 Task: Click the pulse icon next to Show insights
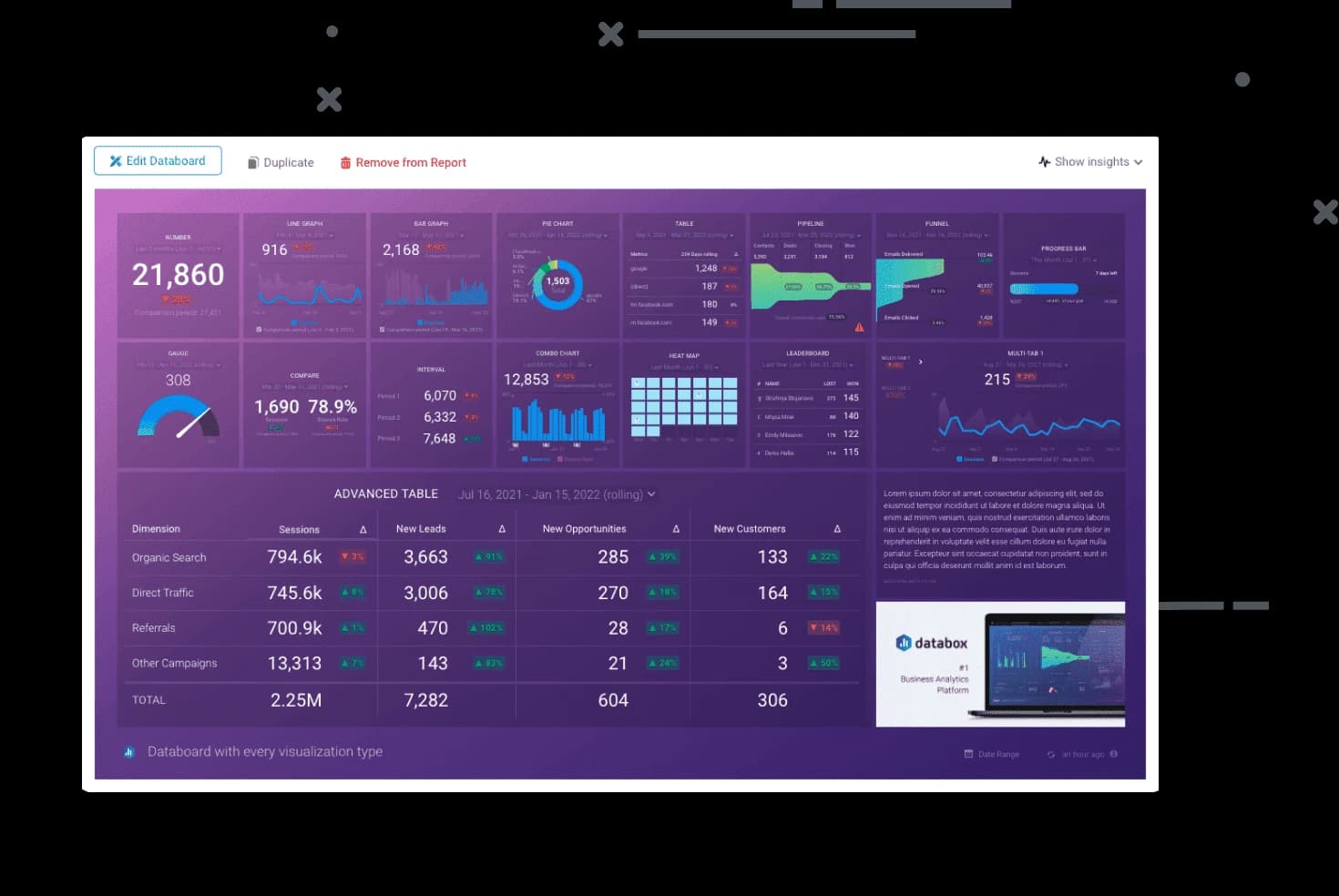(x=1043, y=161)
